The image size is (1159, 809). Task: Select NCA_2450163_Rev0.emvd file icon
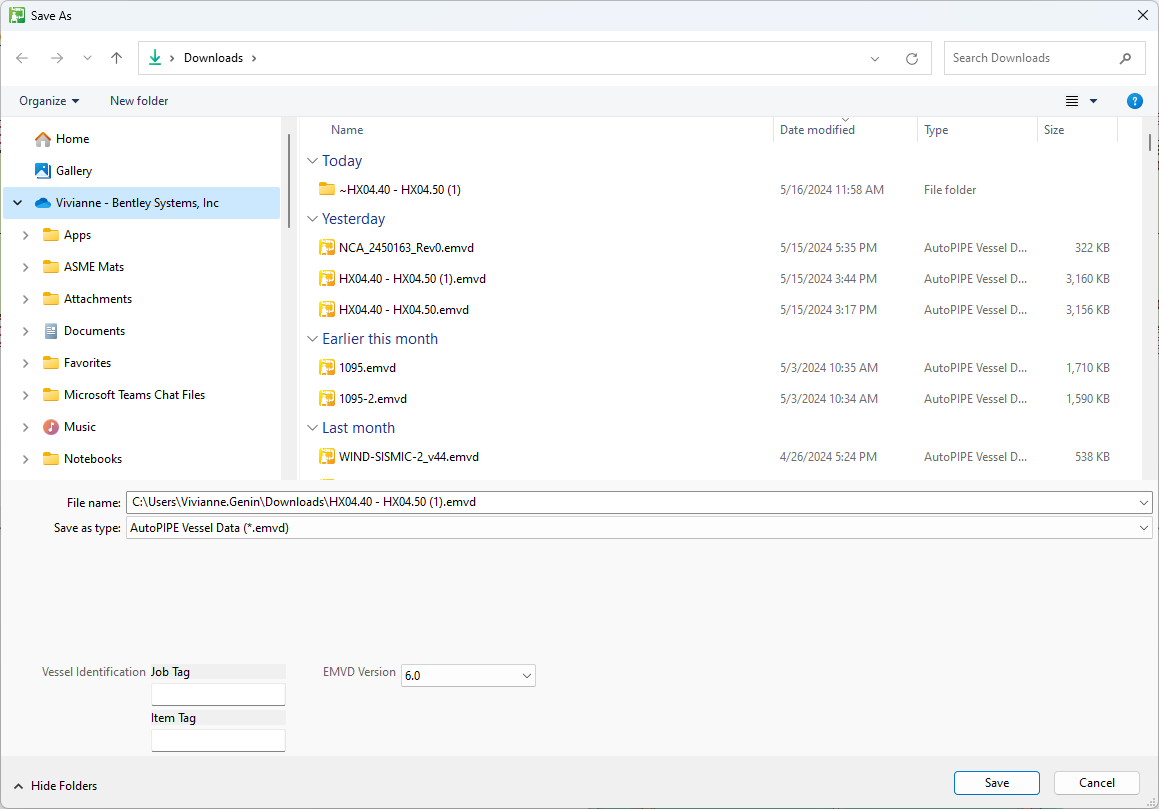(327, 248)
